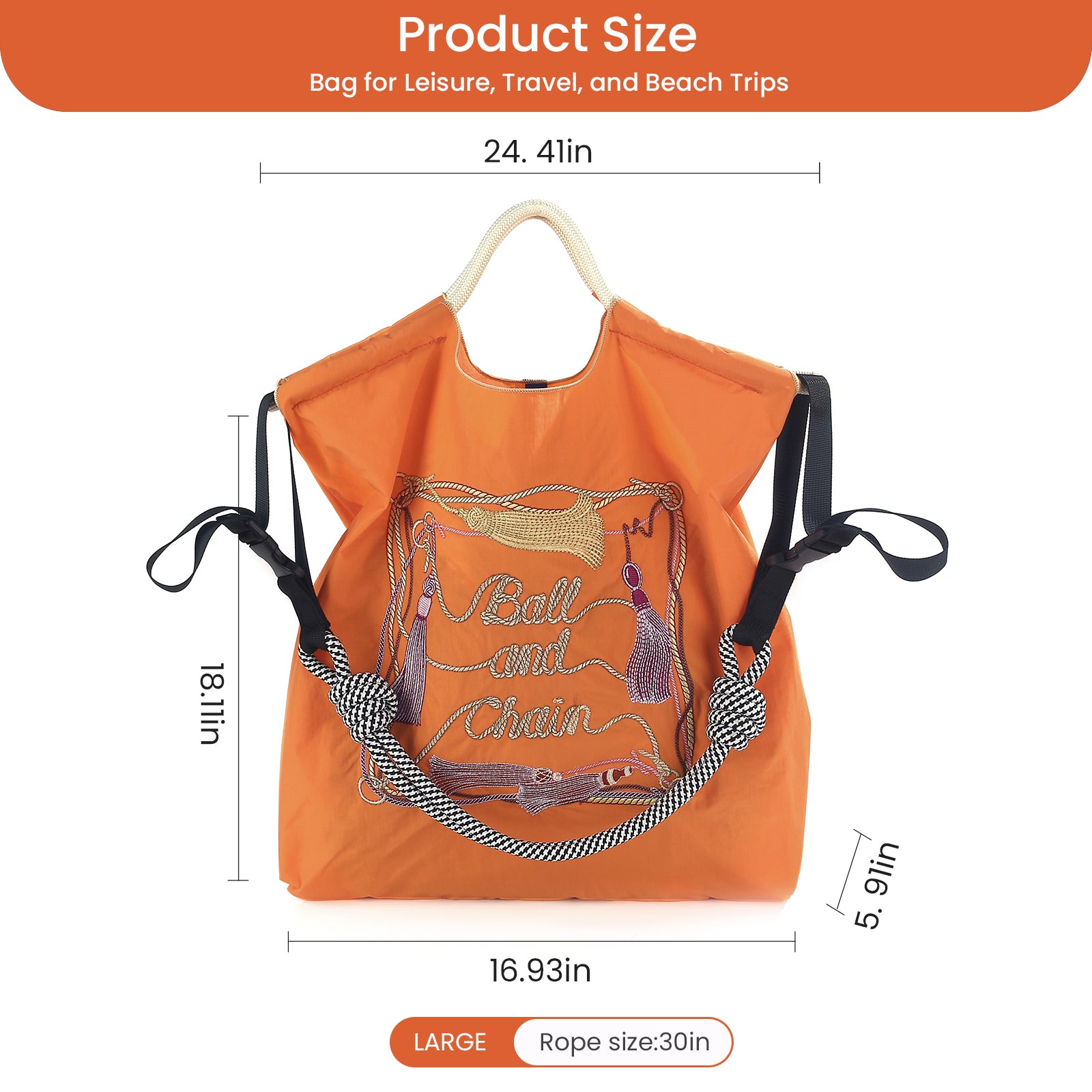Click the "Product Size" heading
The height and width of the screenshot is (1092, 1092).
(547, 35)
